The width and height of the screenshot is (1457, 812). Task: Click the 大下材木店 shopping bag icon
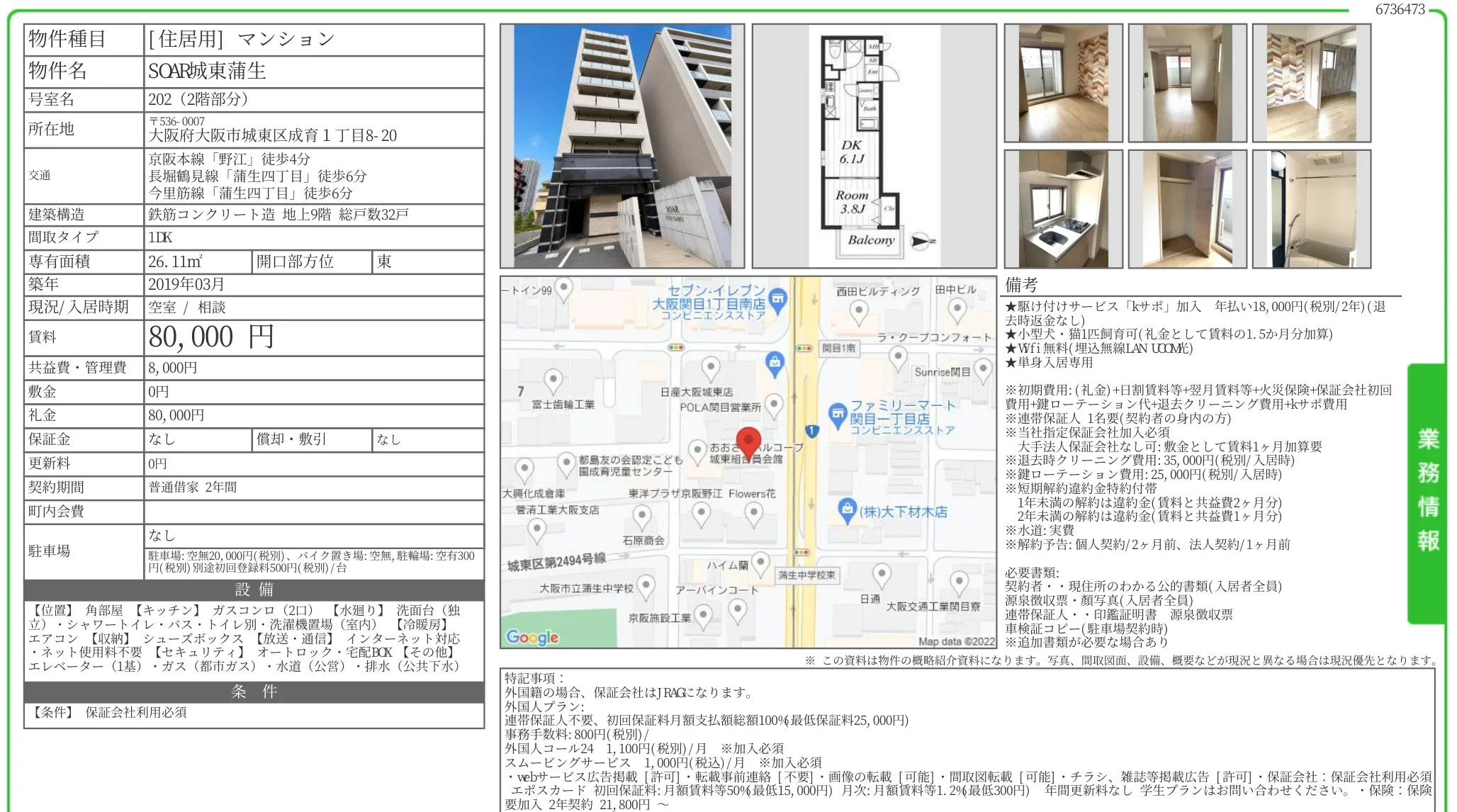[847, 511]
